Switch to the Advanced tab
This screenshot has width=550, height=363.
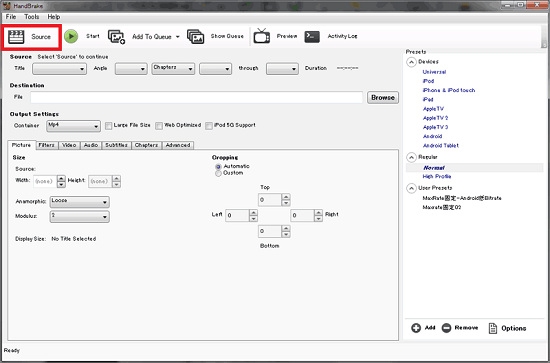coord(178,145)
